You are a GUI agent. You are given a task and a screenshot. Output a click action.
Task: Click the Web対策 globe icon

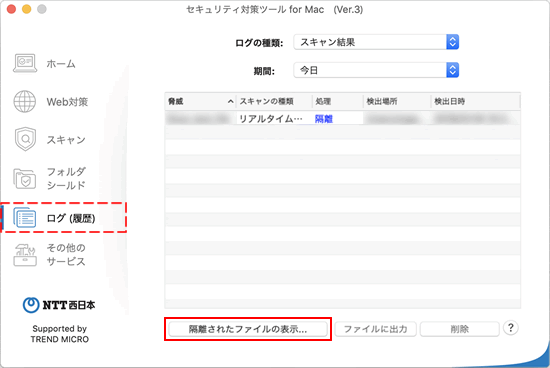(25, 101)
